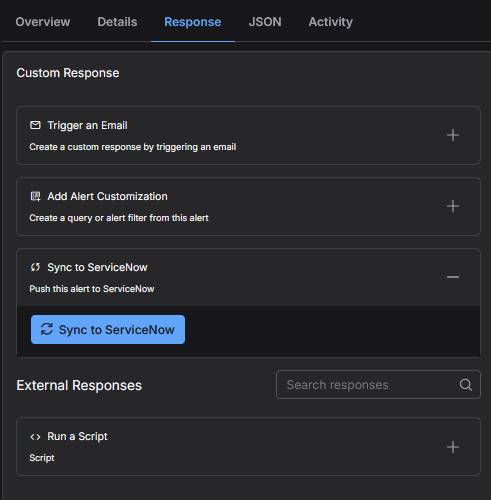Click the Add Alert Customization heading text
The width and height of the screenshot is (491, 500).
[x=107, y=196]
